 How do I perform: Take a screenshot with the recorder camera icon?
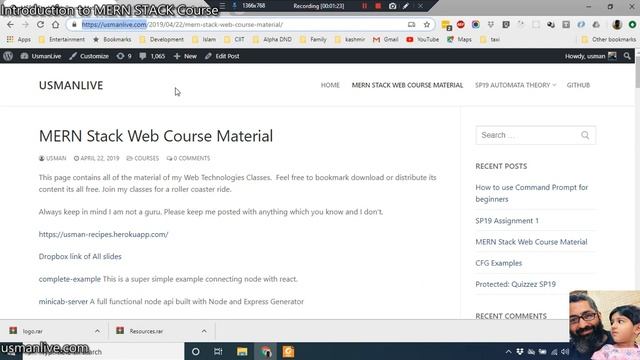coord(392,6)
